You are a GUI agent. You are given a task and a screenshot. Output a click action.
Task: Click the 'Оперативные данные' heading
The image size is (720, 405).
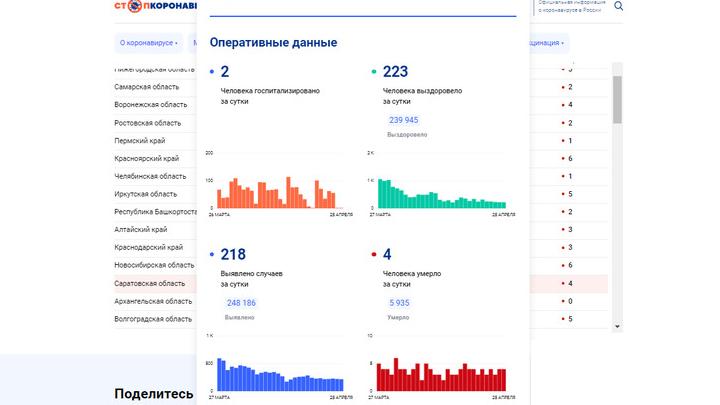point(273,43)
